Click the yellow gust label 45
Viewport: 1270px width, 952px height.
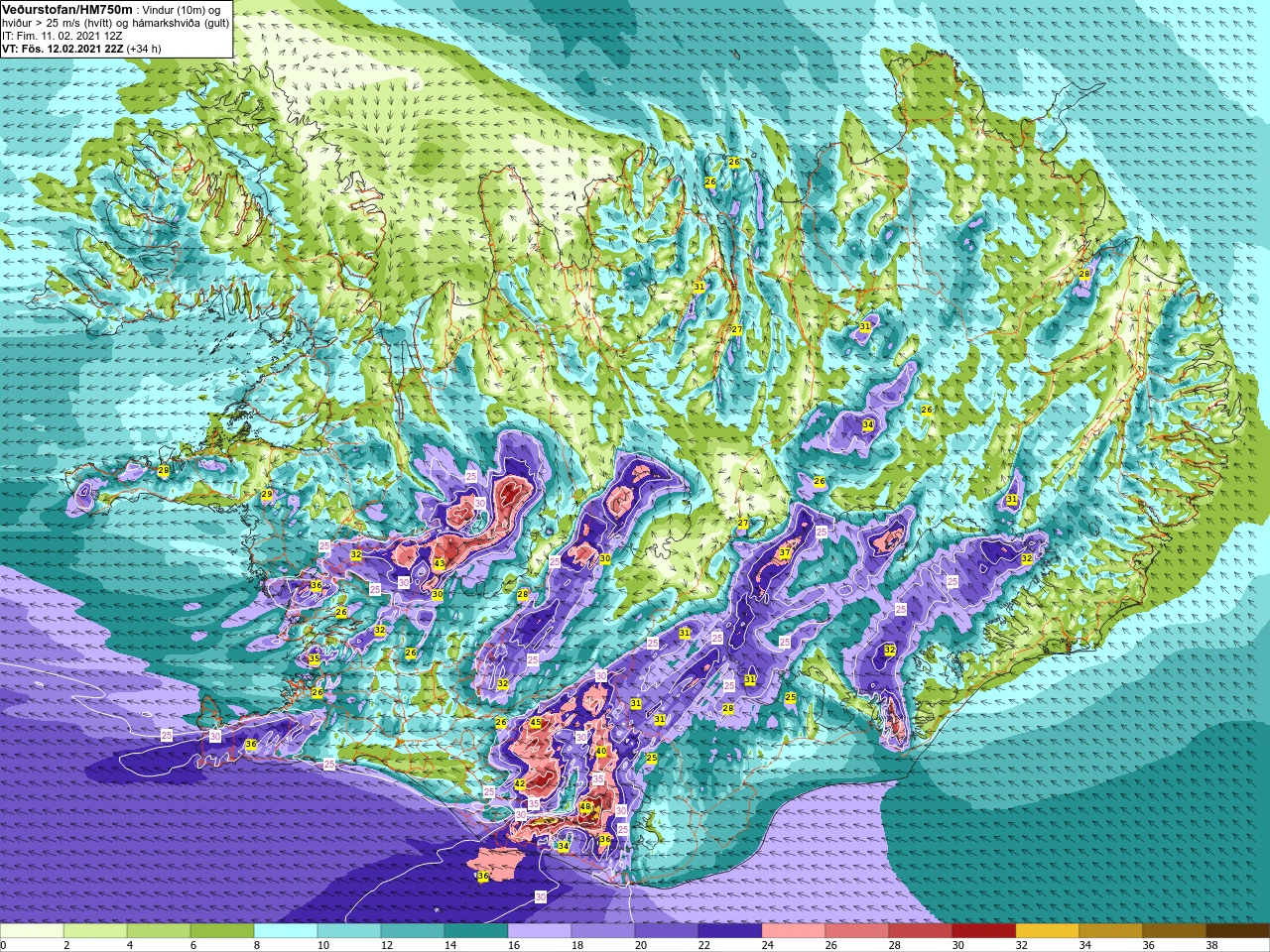(536, 723)
